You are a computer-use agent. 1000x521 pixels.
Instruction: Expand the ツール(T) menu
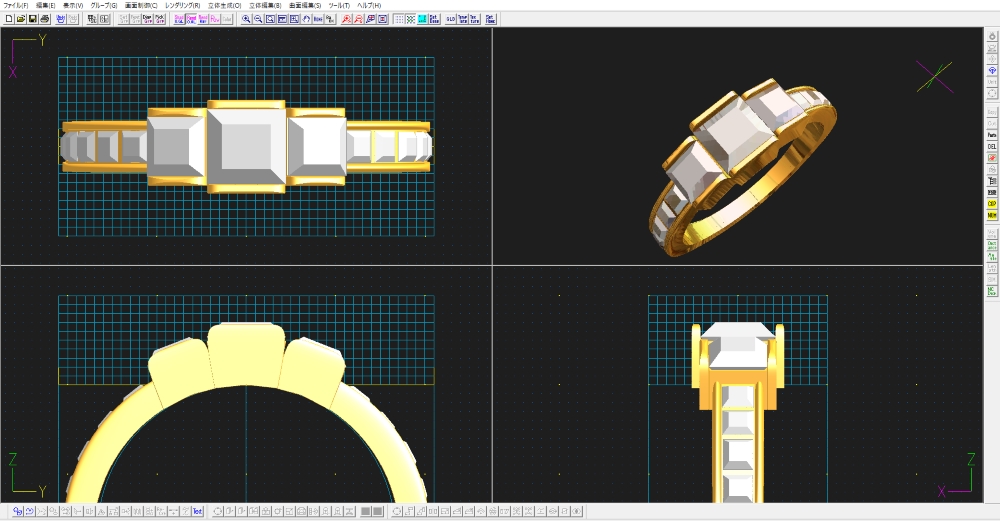[x=340, y=5]
